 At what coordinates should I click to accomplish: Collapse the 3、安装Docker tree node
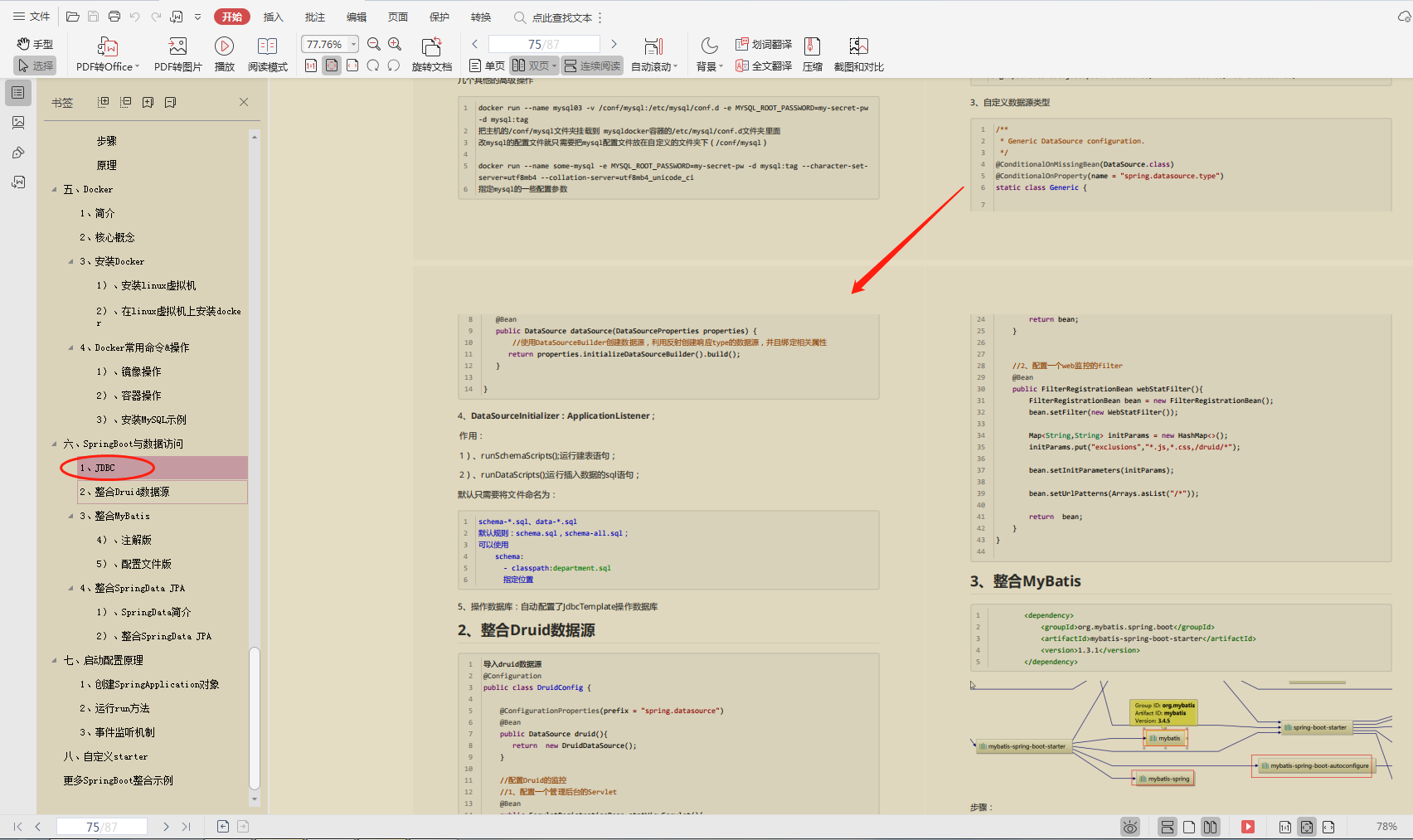click(x=71, y=261)
